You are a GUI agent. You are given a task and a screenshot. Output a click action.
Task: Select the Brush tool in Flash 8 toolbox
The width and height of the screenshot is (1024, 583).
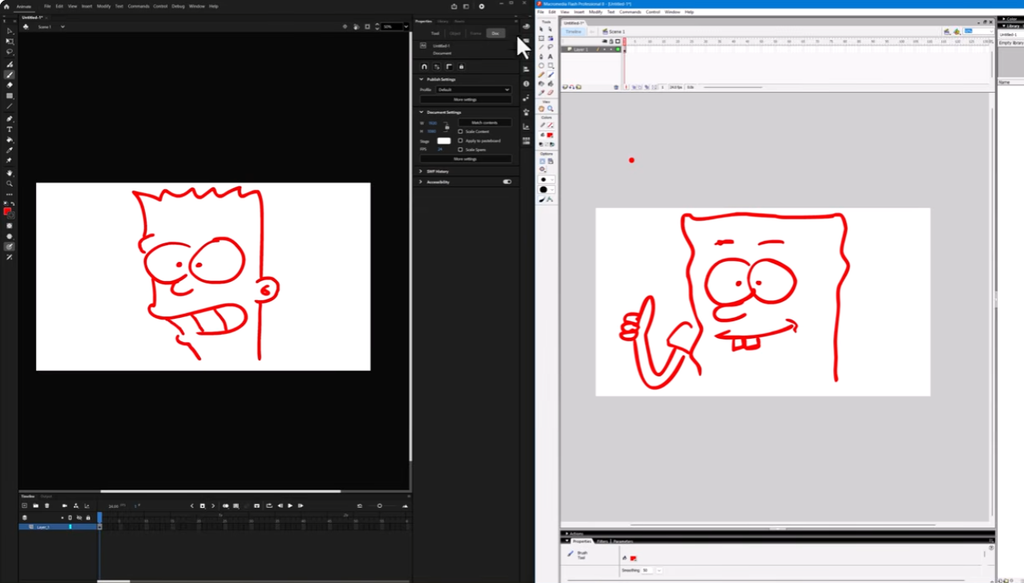tap(551, 75)
